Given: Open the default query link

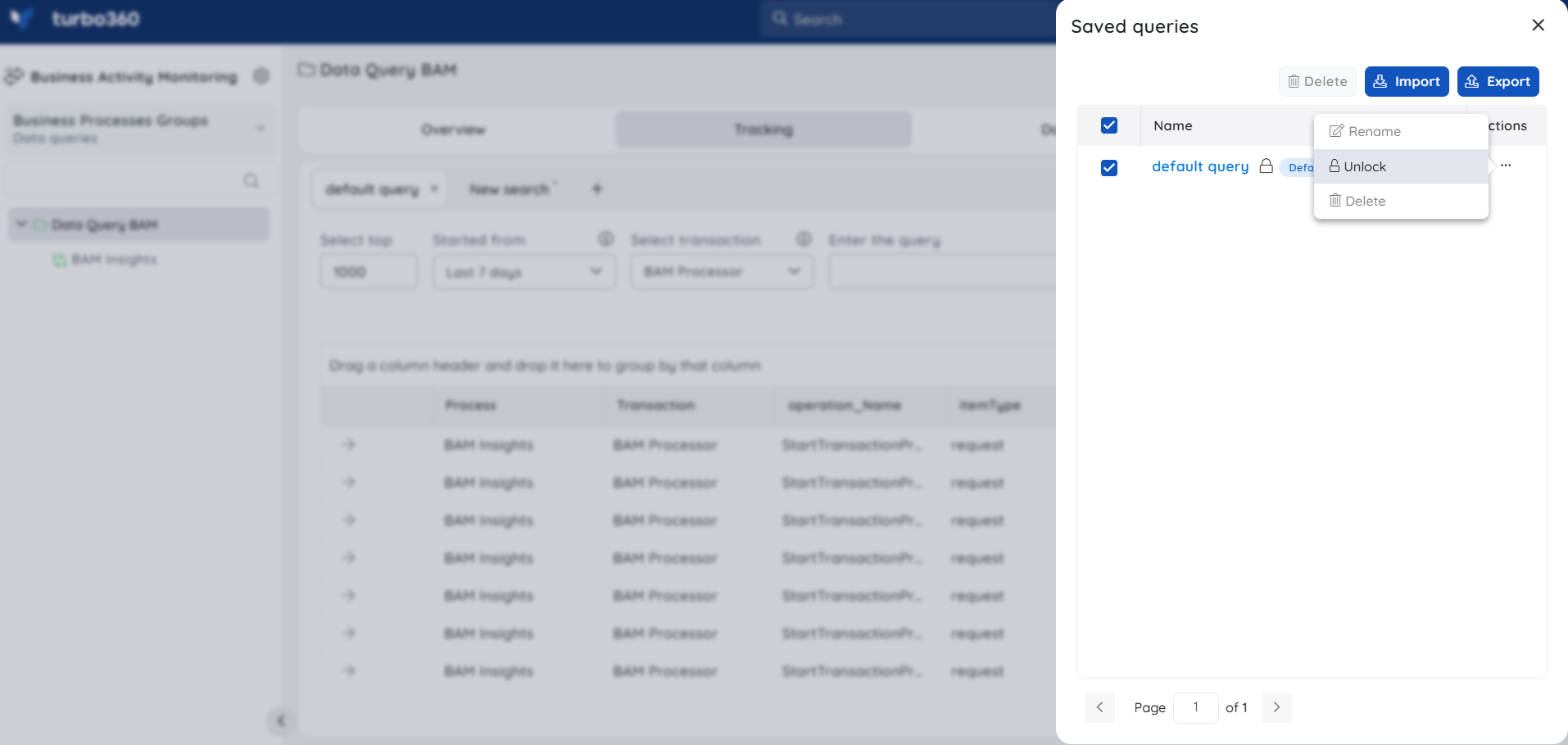Looking at the screenshot, I should click(x=1200, y=166).
